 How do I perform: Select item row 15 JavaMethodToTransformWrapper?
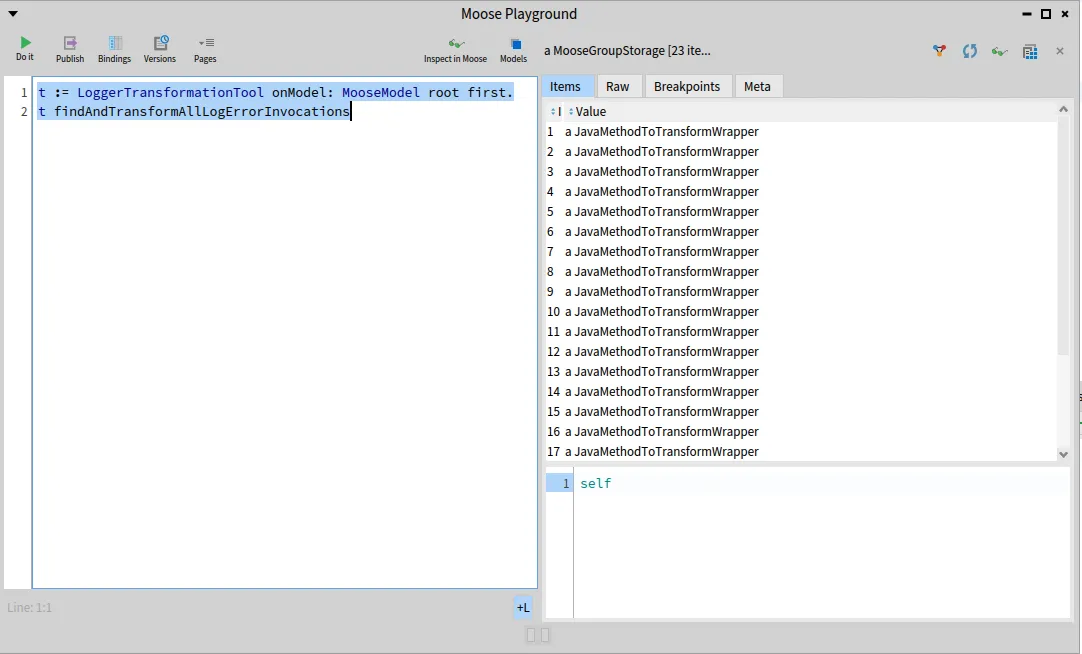pyautogui.click(x=801, y=412)
